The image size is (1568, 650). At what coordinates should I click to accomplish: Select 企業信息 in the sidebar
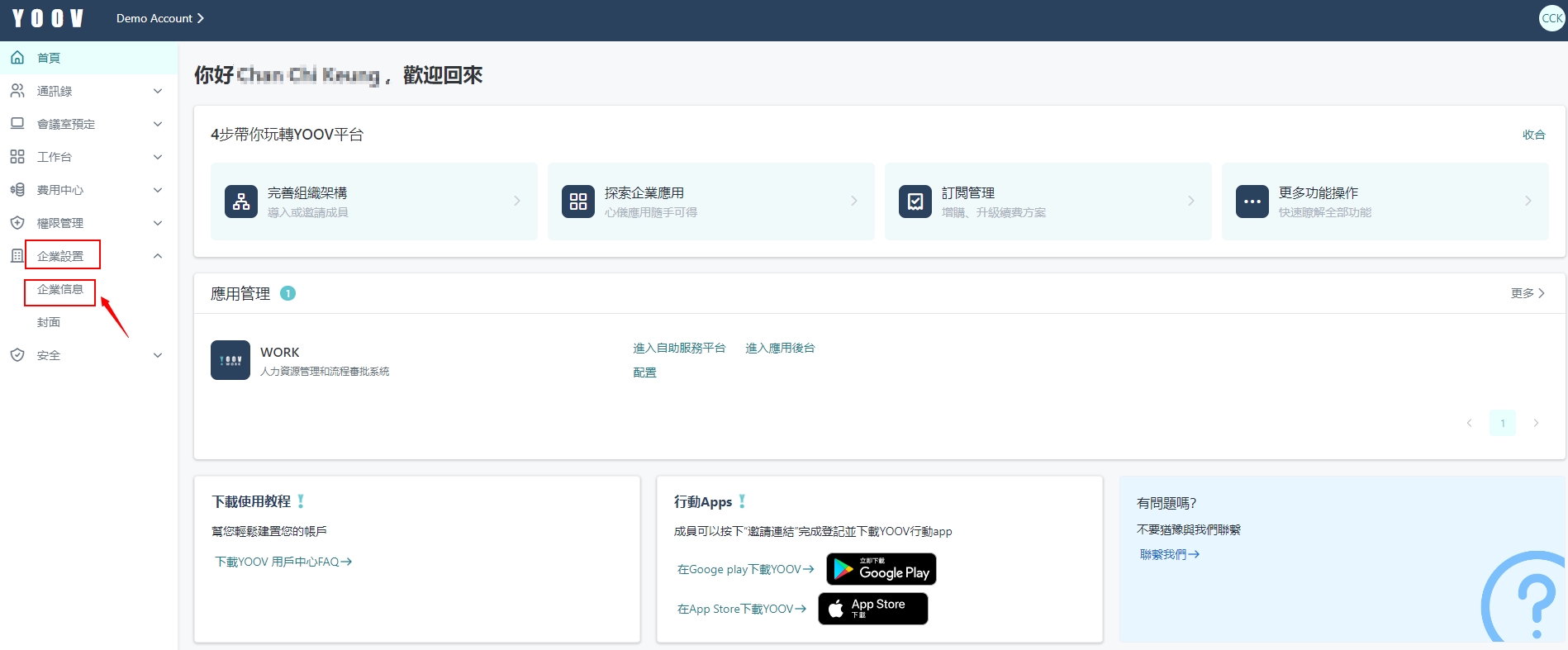[60, 289]
